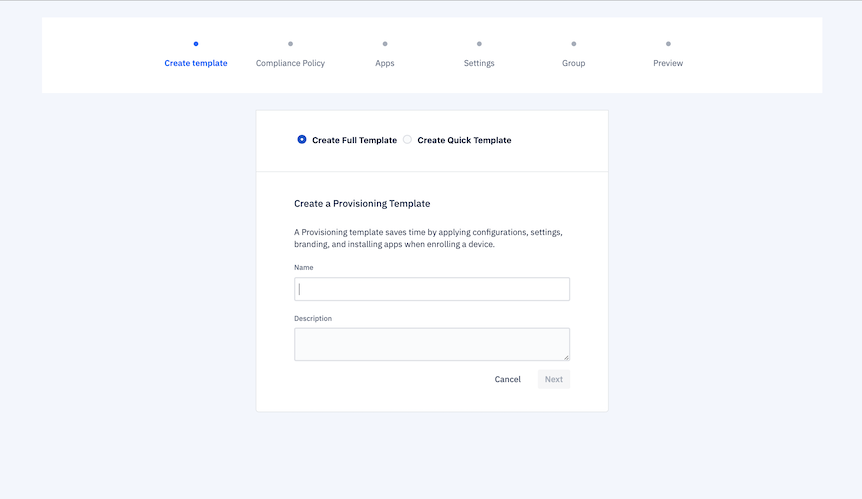Switch to the Settings step
The image size is (862, 499).
click(479, 63)
